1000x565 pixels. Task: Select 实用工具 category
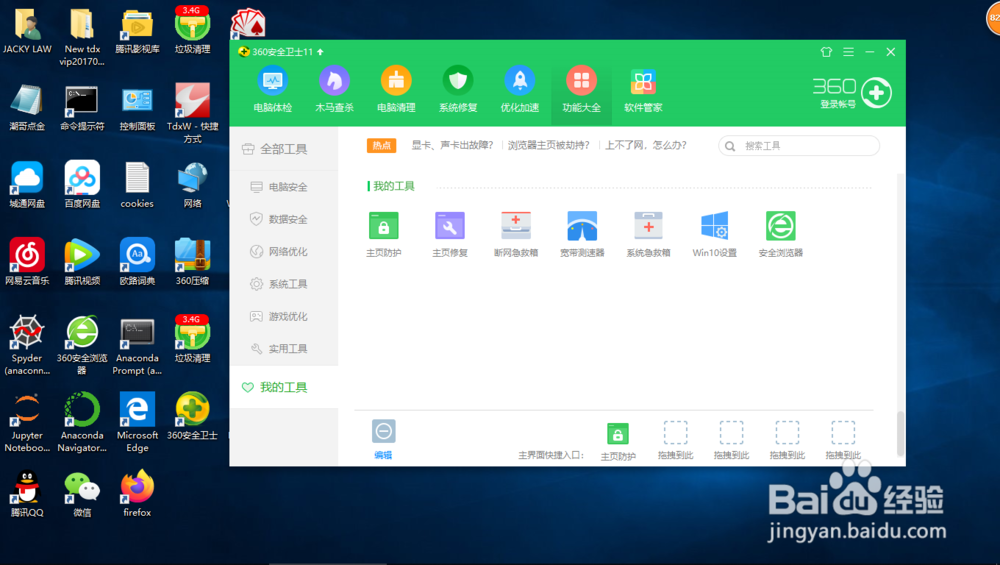tap(284, 349)
